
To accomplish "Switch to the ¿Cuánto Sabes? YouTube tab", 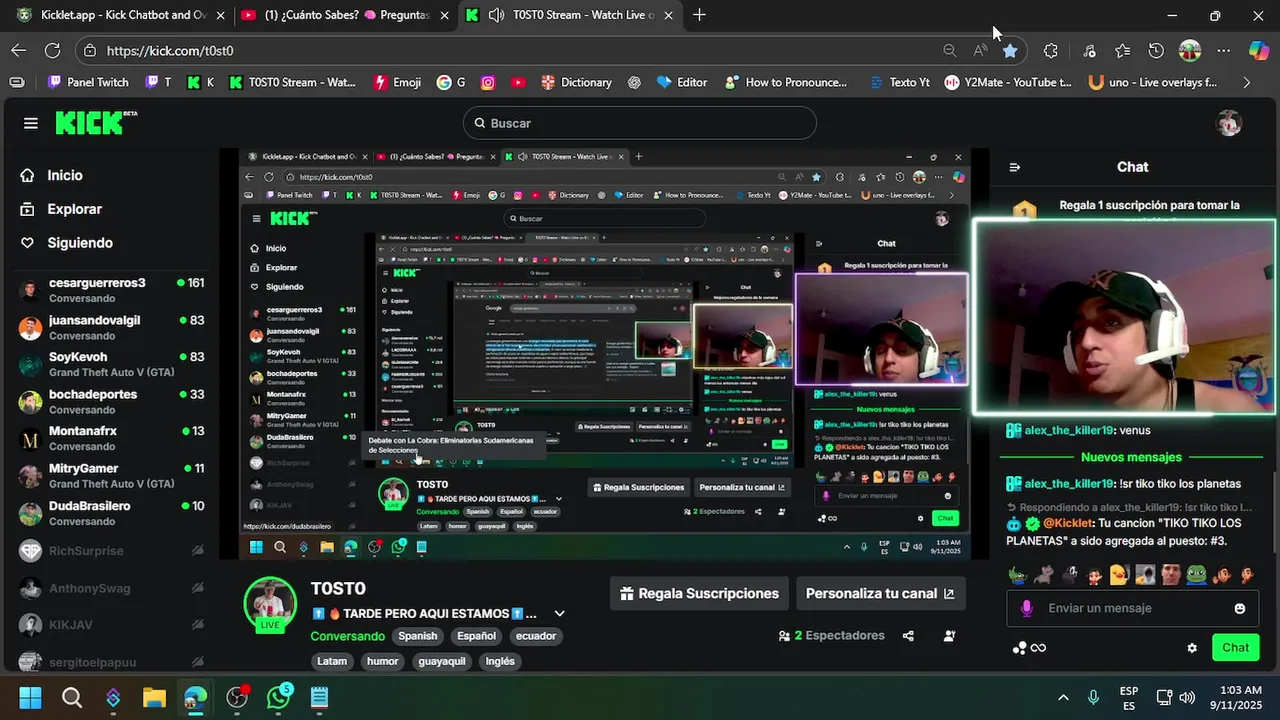I will click(x=346, y=15).
